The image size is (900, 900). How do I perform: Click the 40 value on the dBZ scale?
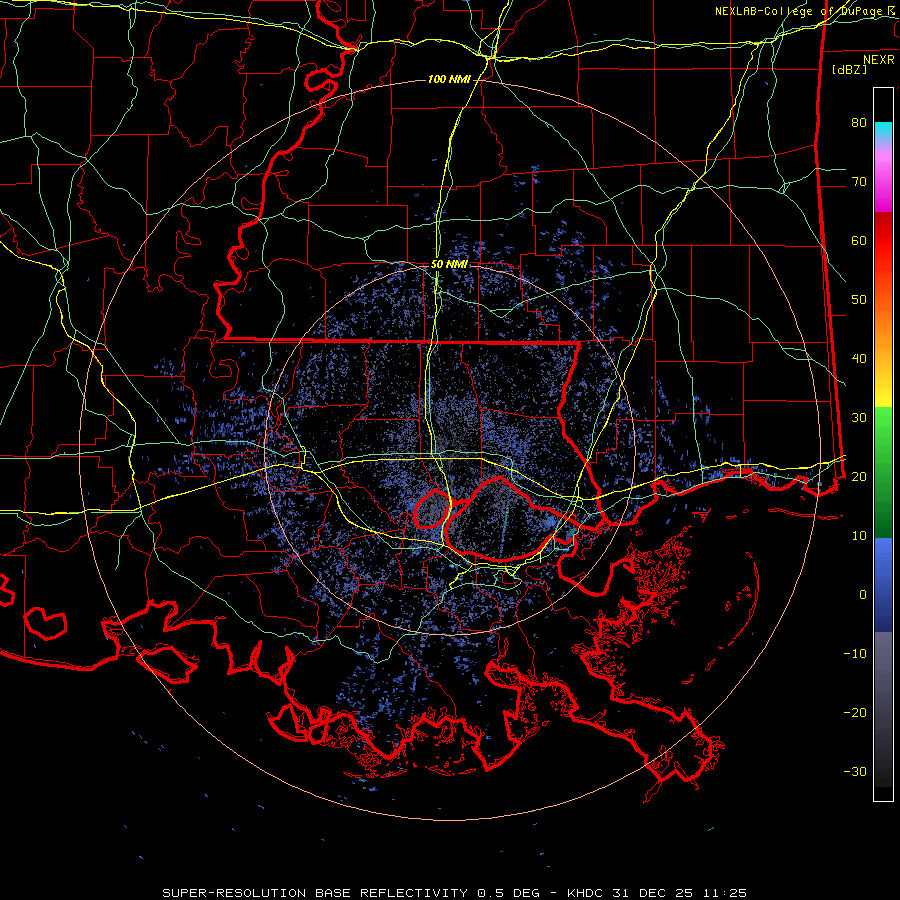coord(859,359)
